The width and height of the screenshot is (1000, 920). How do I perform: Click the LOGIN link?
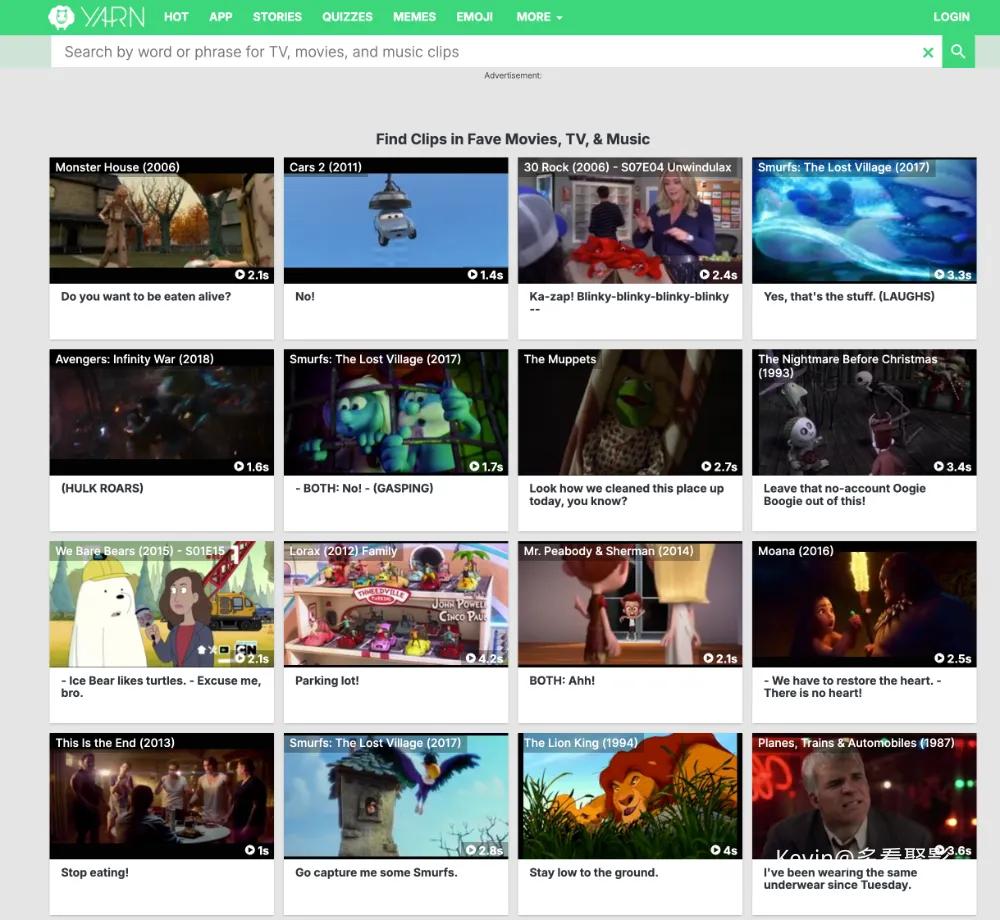(x=951, y=17)
